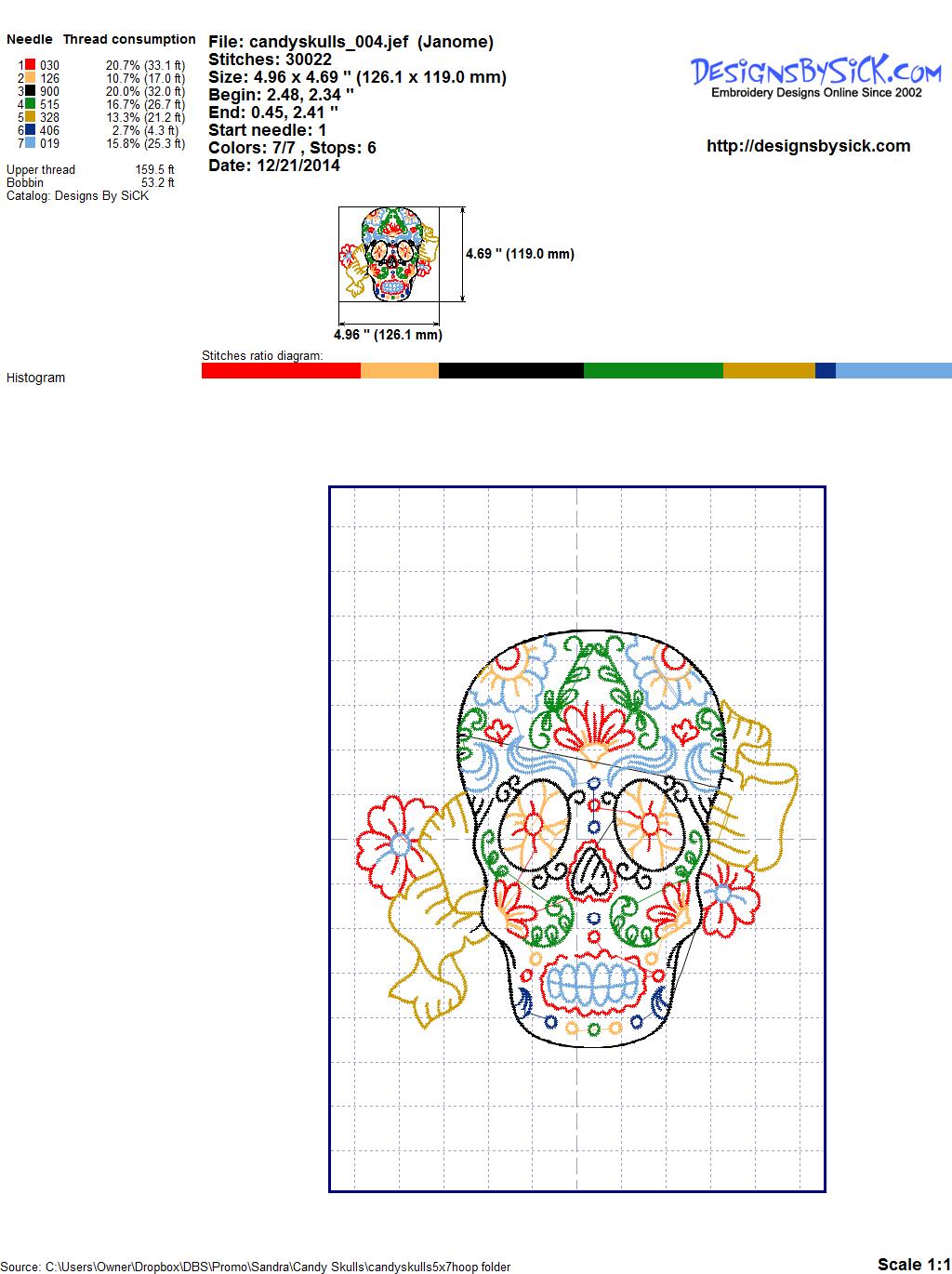
Task: Click the red needle 1 color swatch
Action: point(30,65)
